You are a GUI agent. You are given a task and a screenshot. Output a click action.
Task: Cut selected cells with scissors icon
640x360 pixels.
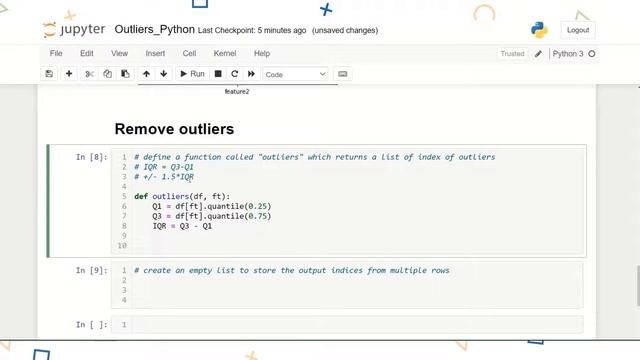pos(89,74)
